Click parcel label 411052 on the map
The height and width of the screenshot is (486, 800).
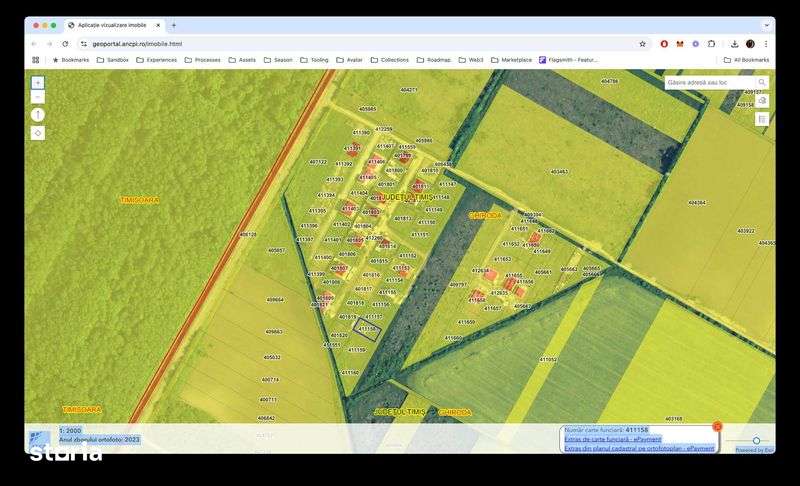(548, 359)
